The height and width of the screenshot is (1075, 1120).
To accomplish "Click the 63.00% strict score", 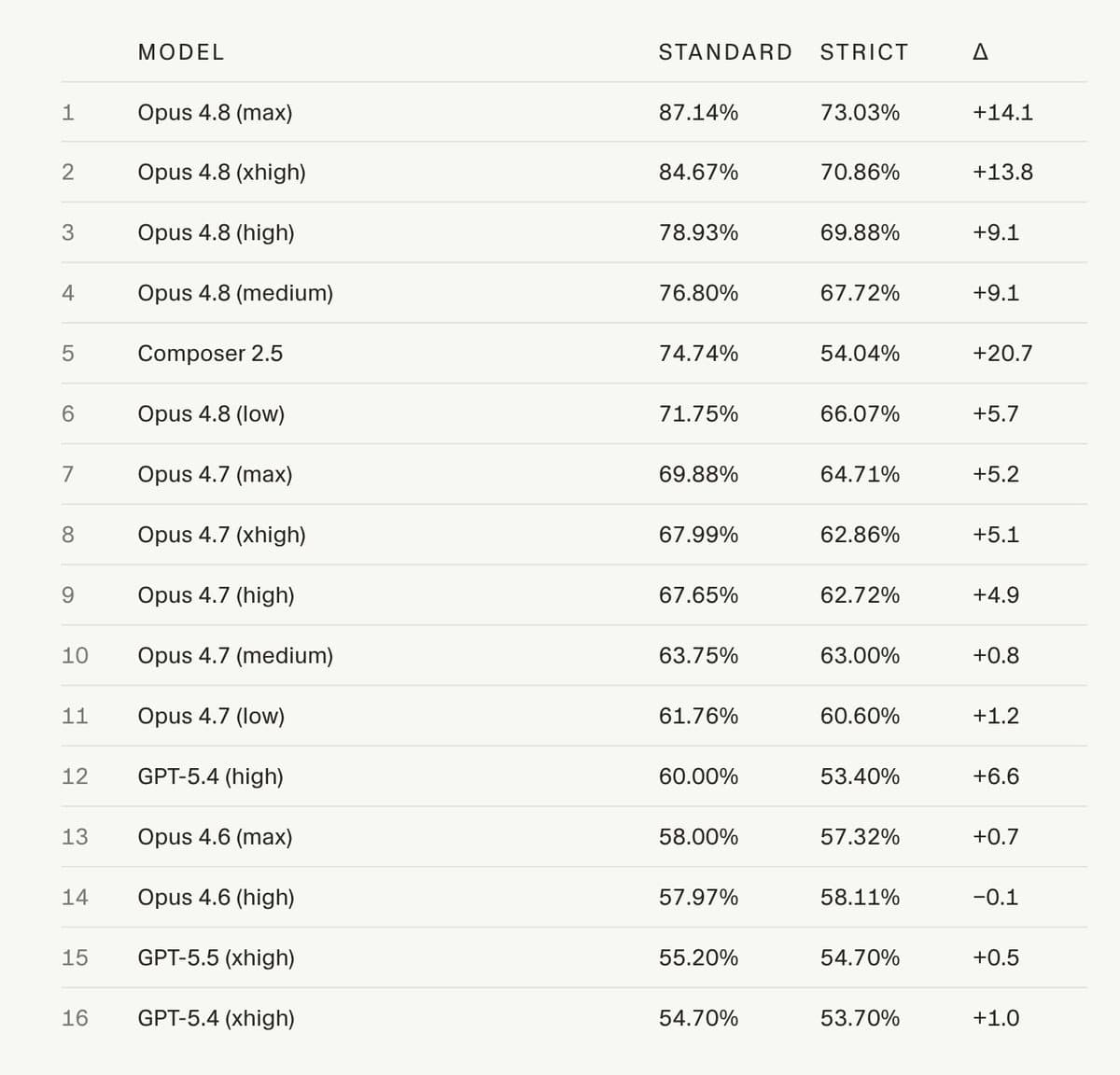I will (860, 656).
